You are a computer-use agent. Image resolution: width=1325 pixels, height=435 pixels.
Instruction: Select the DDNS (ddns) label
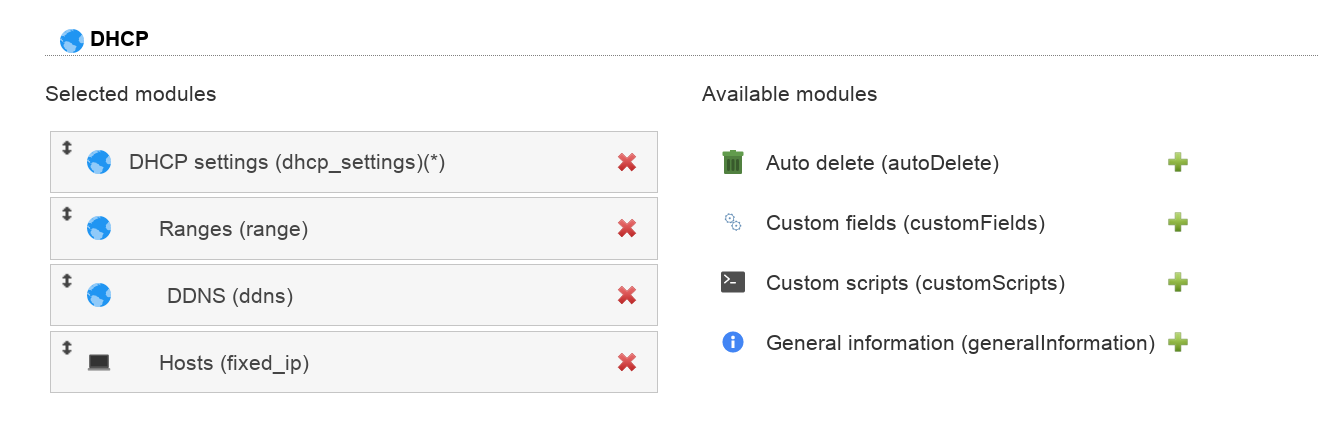pos(230,296)
